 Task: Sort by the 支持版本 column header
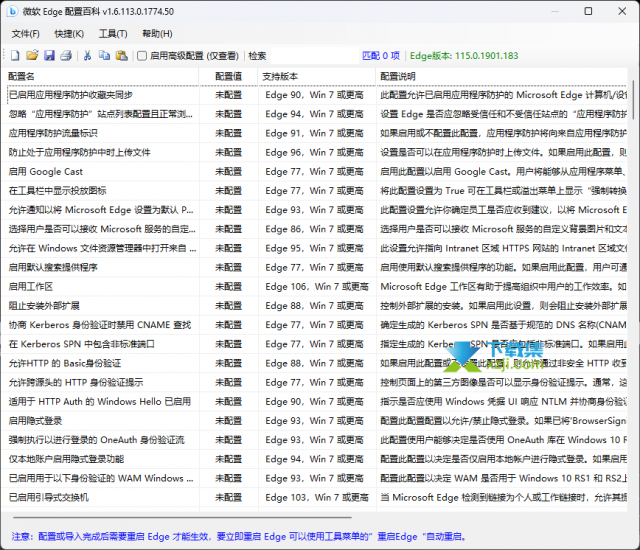pos(317,76)
